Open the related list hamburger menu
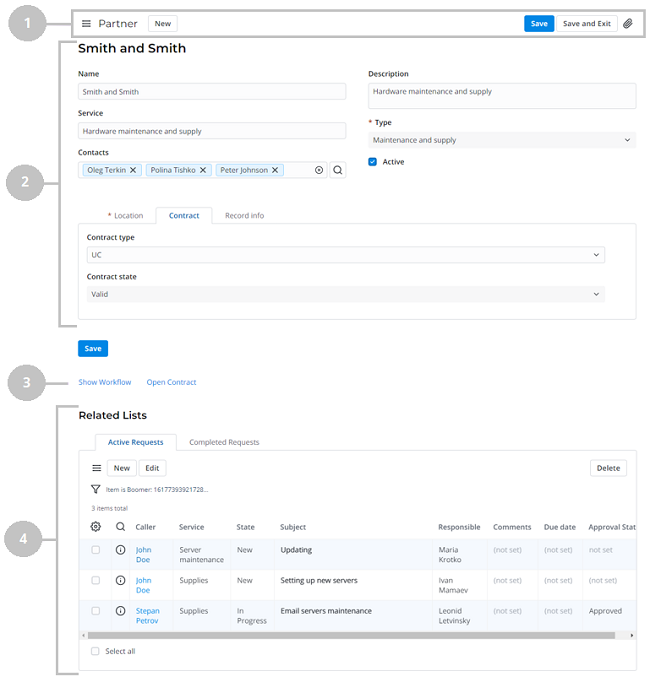The height and width of the screenshot is (682, 650). (x=97, y=468)
